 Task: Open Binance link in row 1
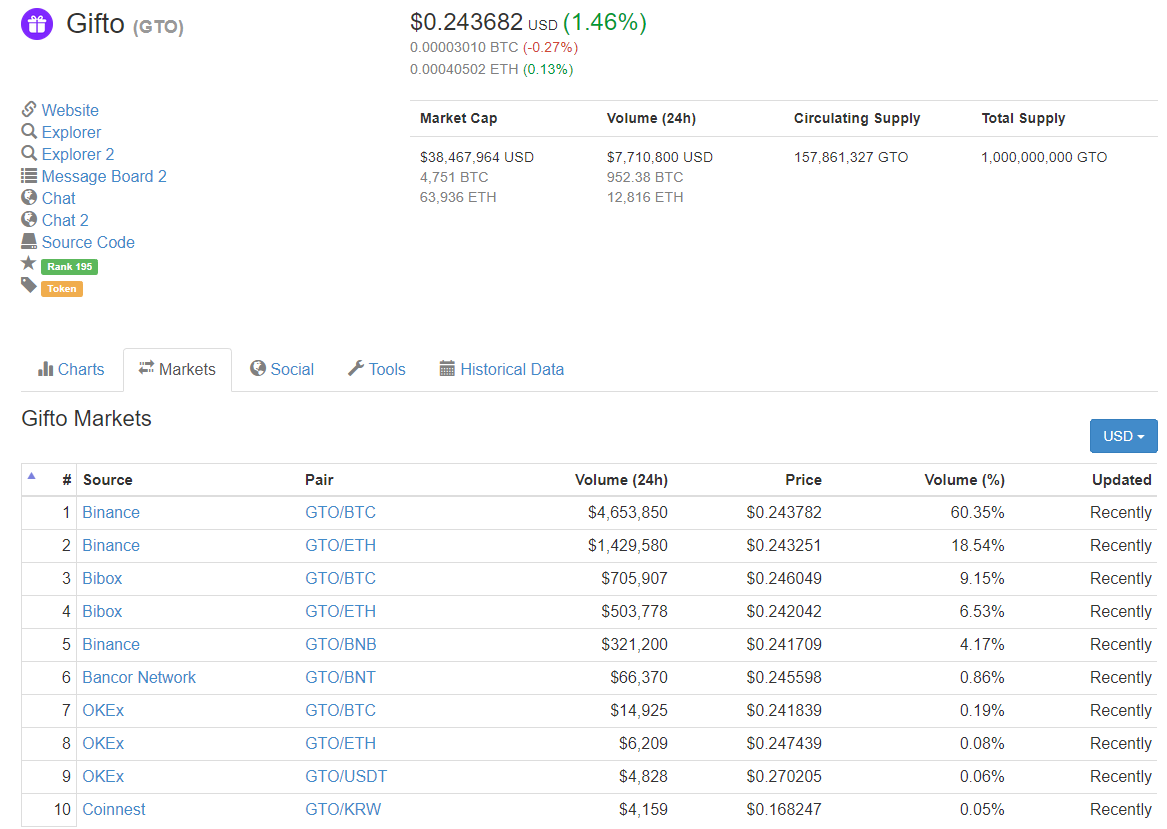coord(111,513)
